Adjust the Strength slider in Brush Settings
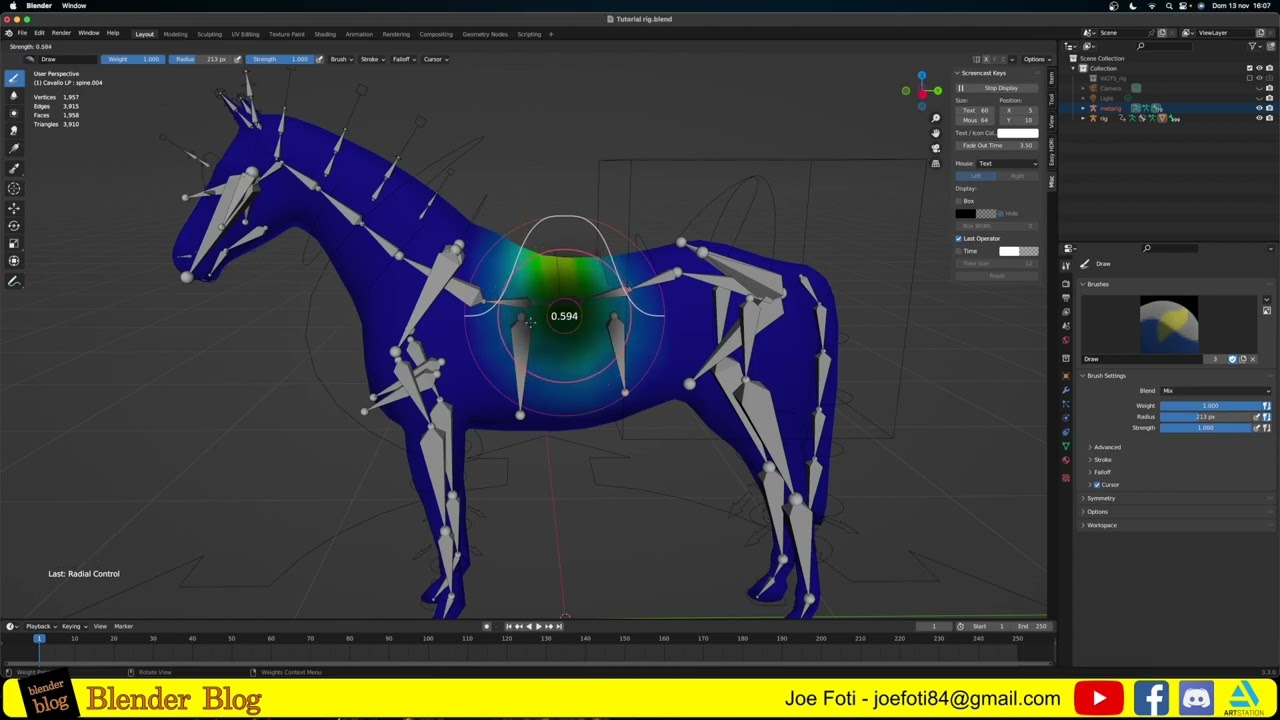1280x720 pixels. pos(1205,428)
